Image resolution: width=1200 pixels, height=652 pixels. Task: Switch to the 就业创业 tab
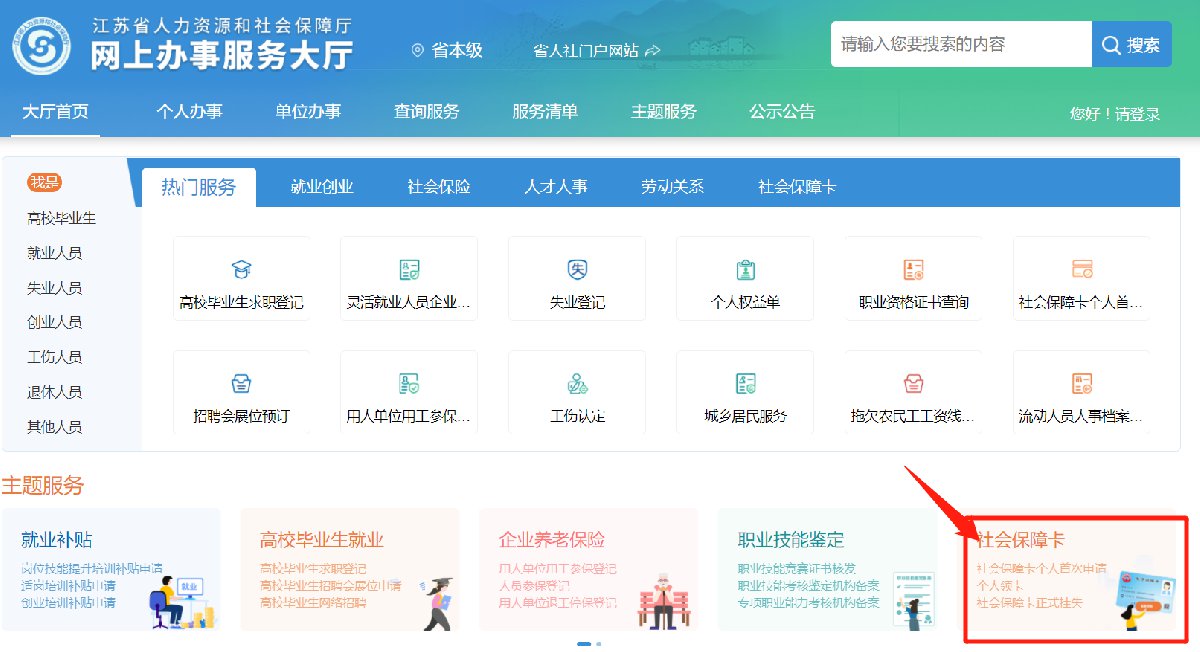click(x=322, y=186)
